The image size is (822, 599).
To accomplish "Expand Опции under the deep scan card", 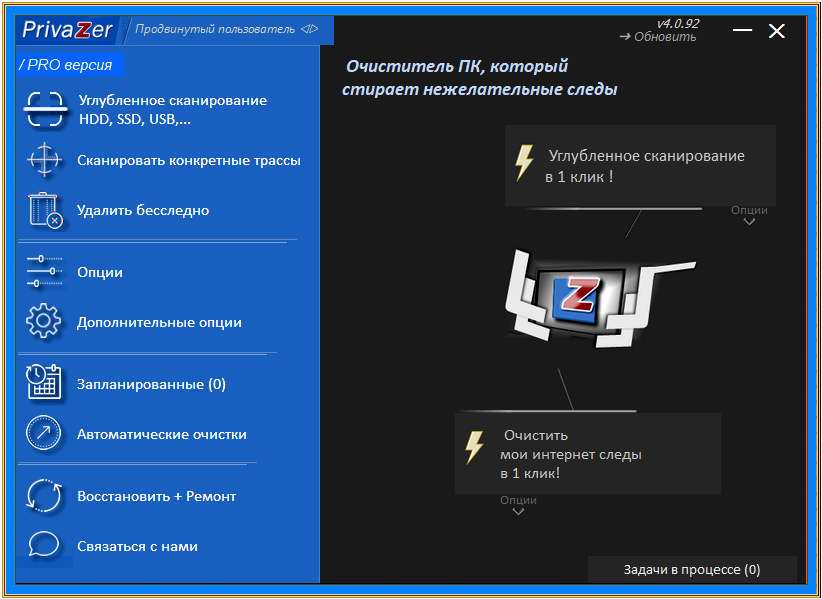I will tap(750, 215).
